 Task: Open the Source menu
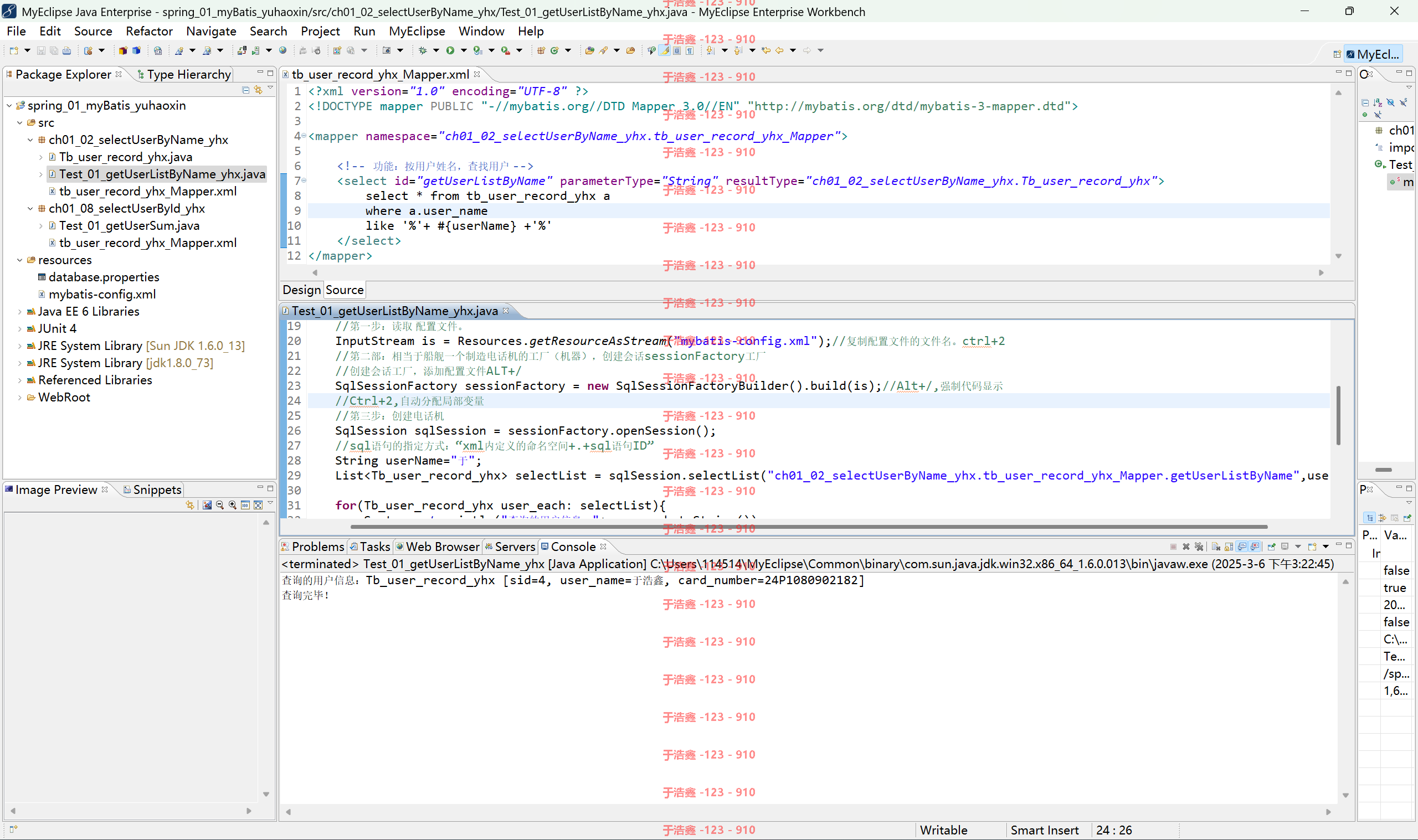click(93, 31)
